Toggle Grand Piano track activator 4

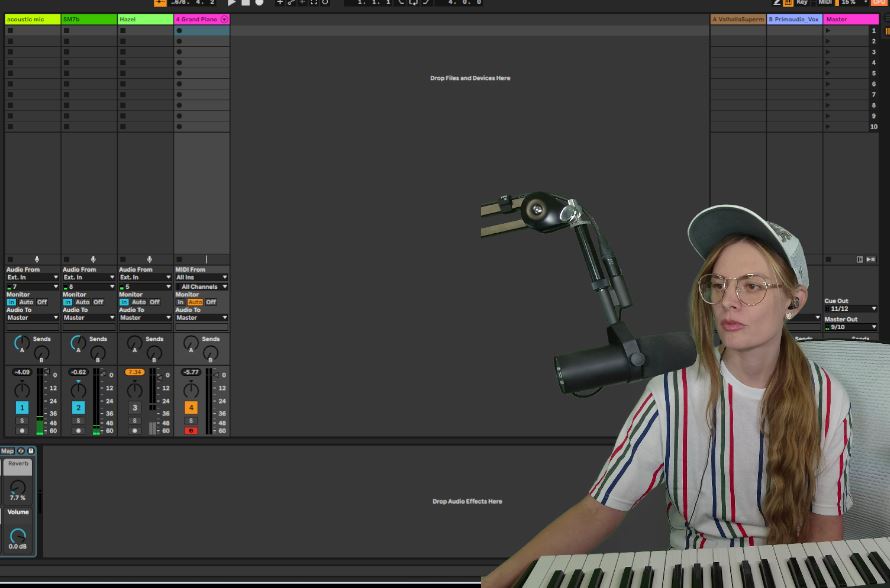[191, 408]
